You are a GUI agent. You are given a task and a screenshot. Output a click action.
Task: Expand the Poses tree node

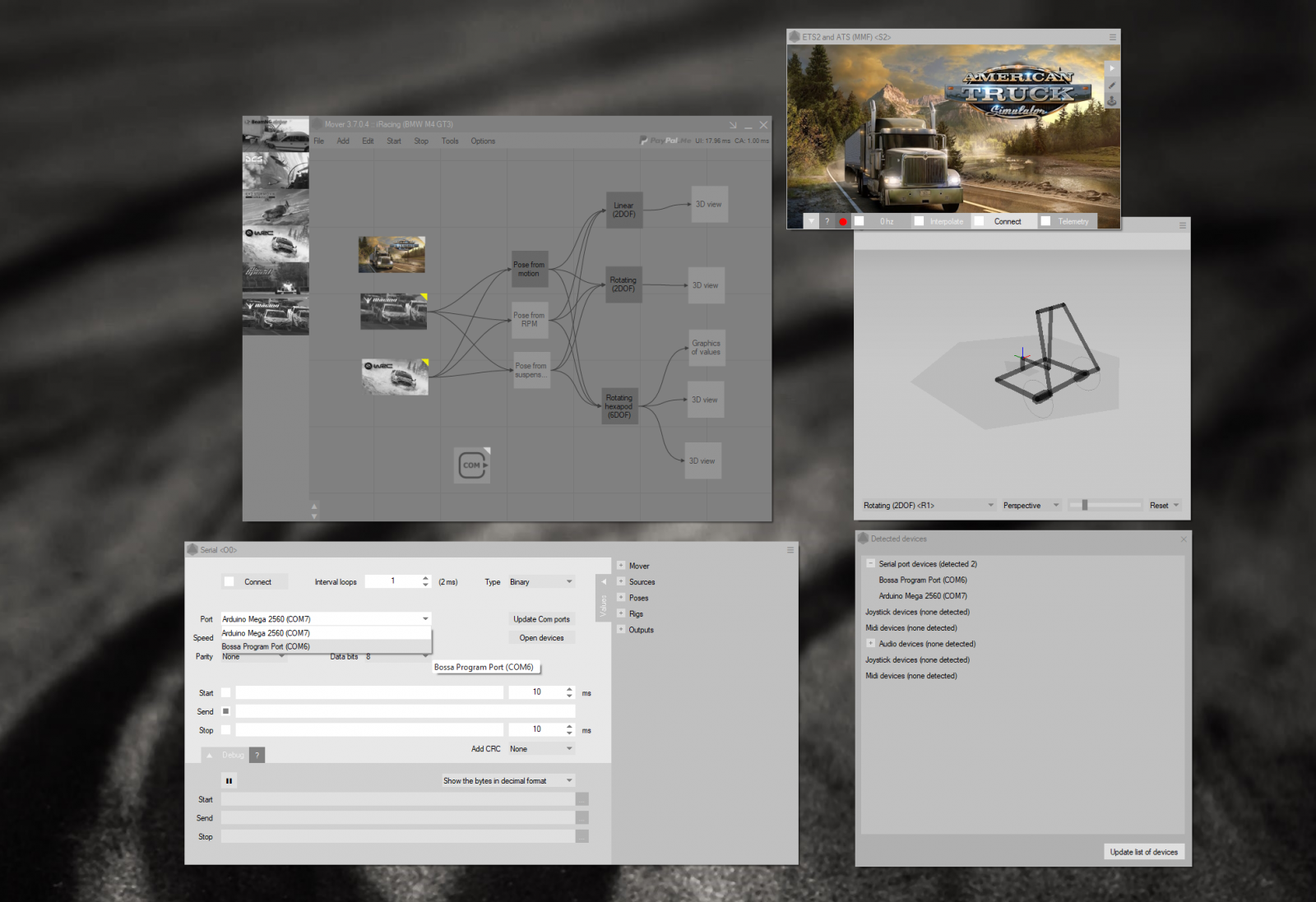click(621, 598)
